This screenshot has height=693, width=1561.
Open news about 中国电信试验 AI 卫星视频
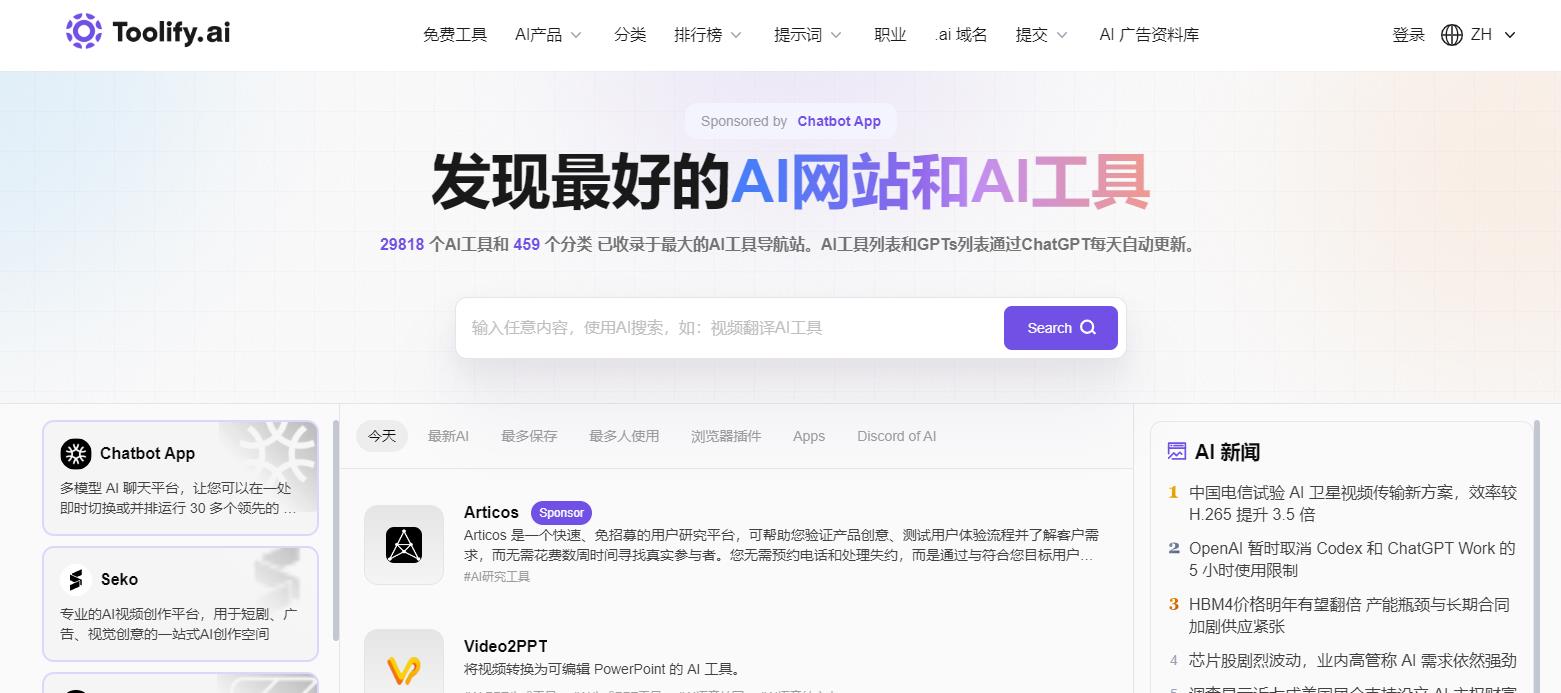[x=1353, y=503]
